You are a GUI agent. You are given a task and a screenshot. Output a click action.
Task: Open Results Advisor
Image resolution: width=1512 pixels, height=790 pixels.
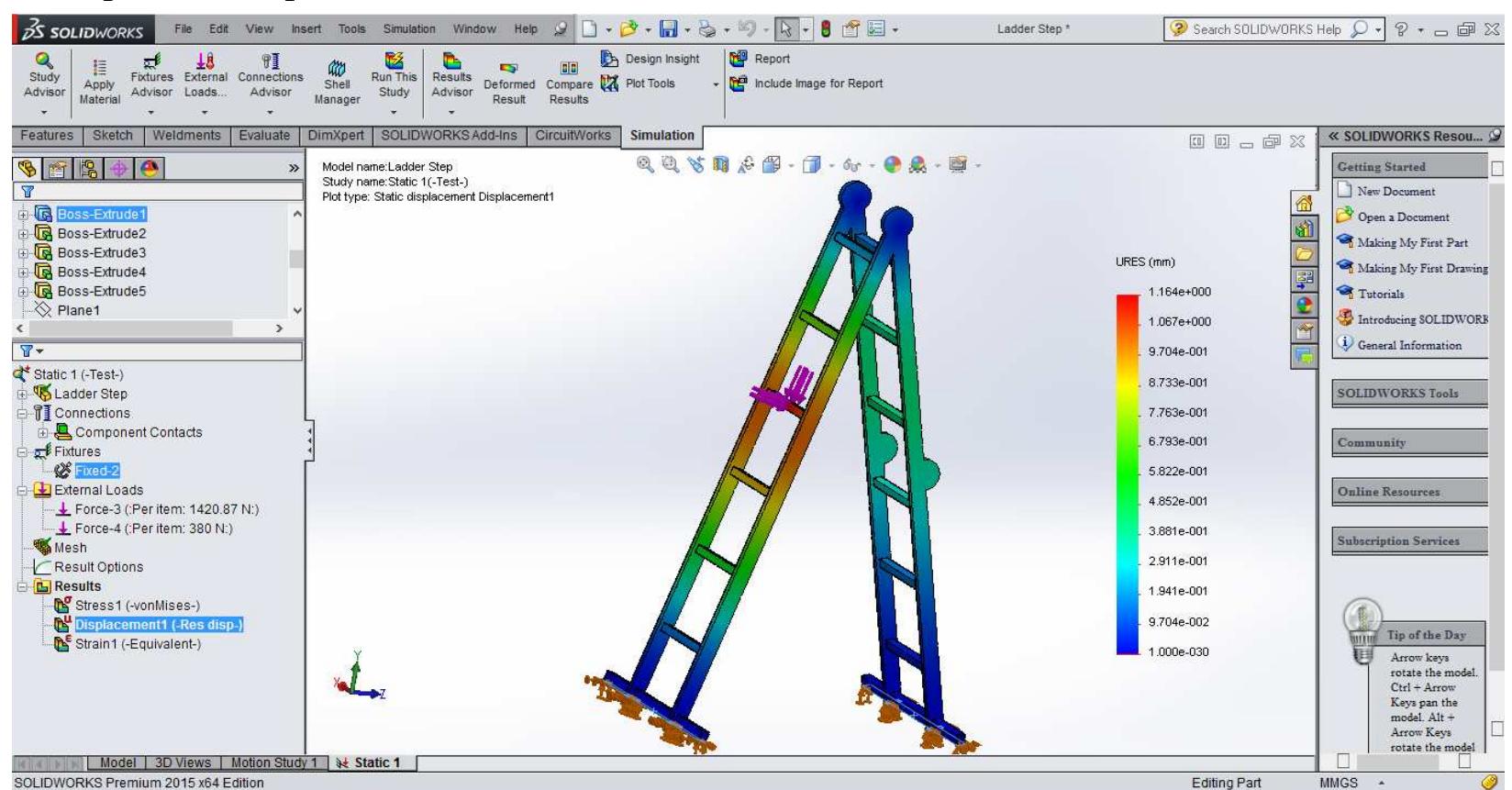click(x=451, y=75)
